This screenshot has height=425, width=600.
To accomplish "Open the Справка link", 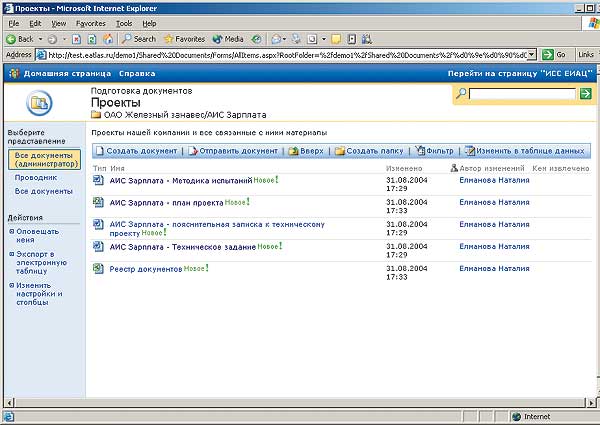I will (x=137, y=73).
